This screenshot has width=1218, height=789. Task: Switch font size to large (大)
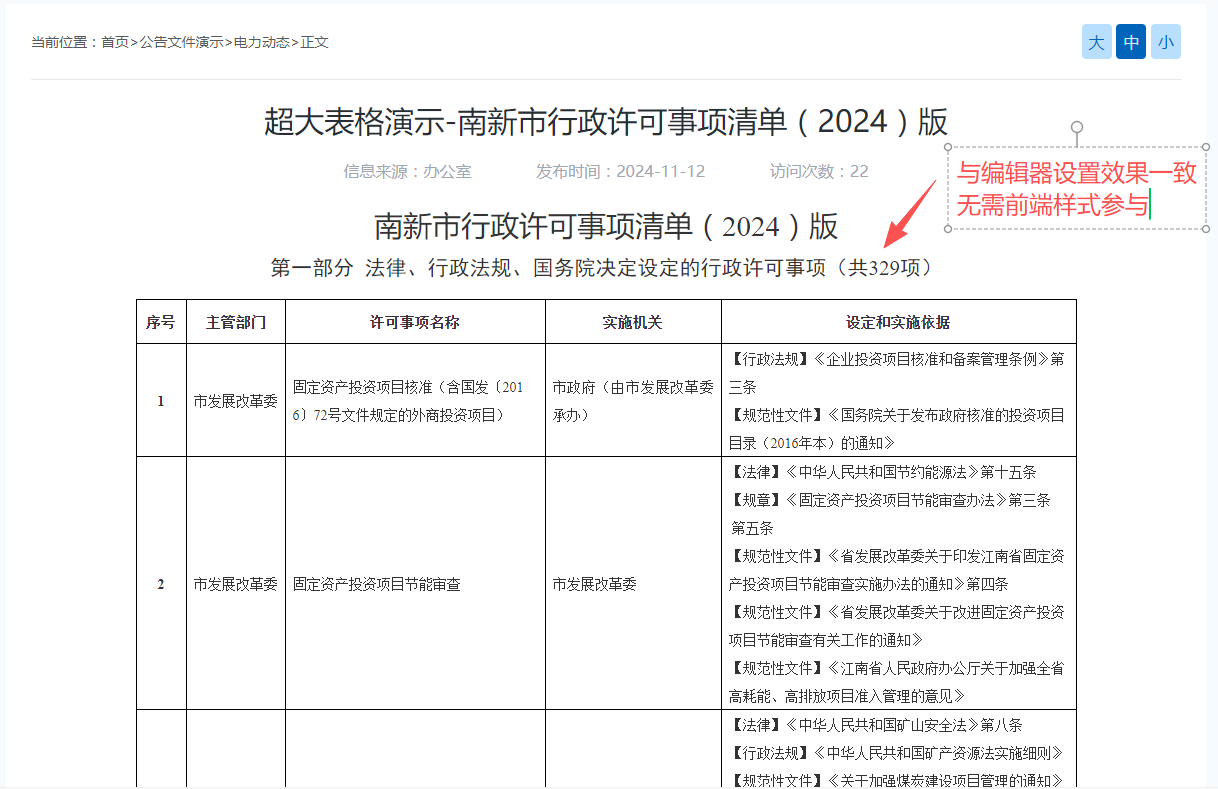1096,42
